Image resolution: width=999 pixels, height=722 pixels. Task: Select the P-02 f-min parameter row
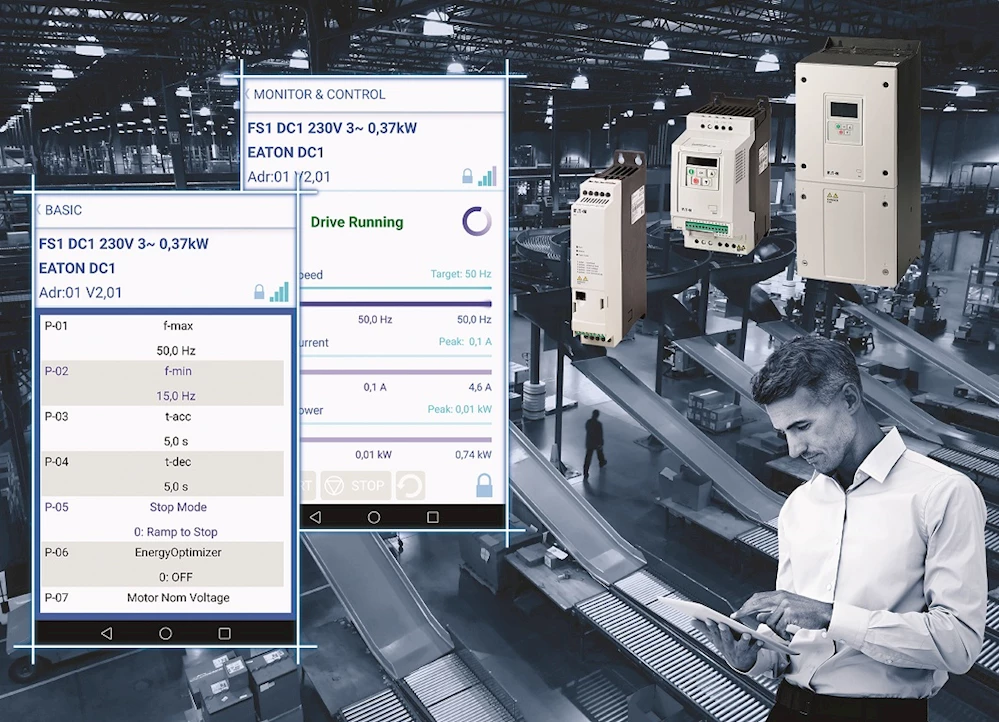tap(165, 383)
